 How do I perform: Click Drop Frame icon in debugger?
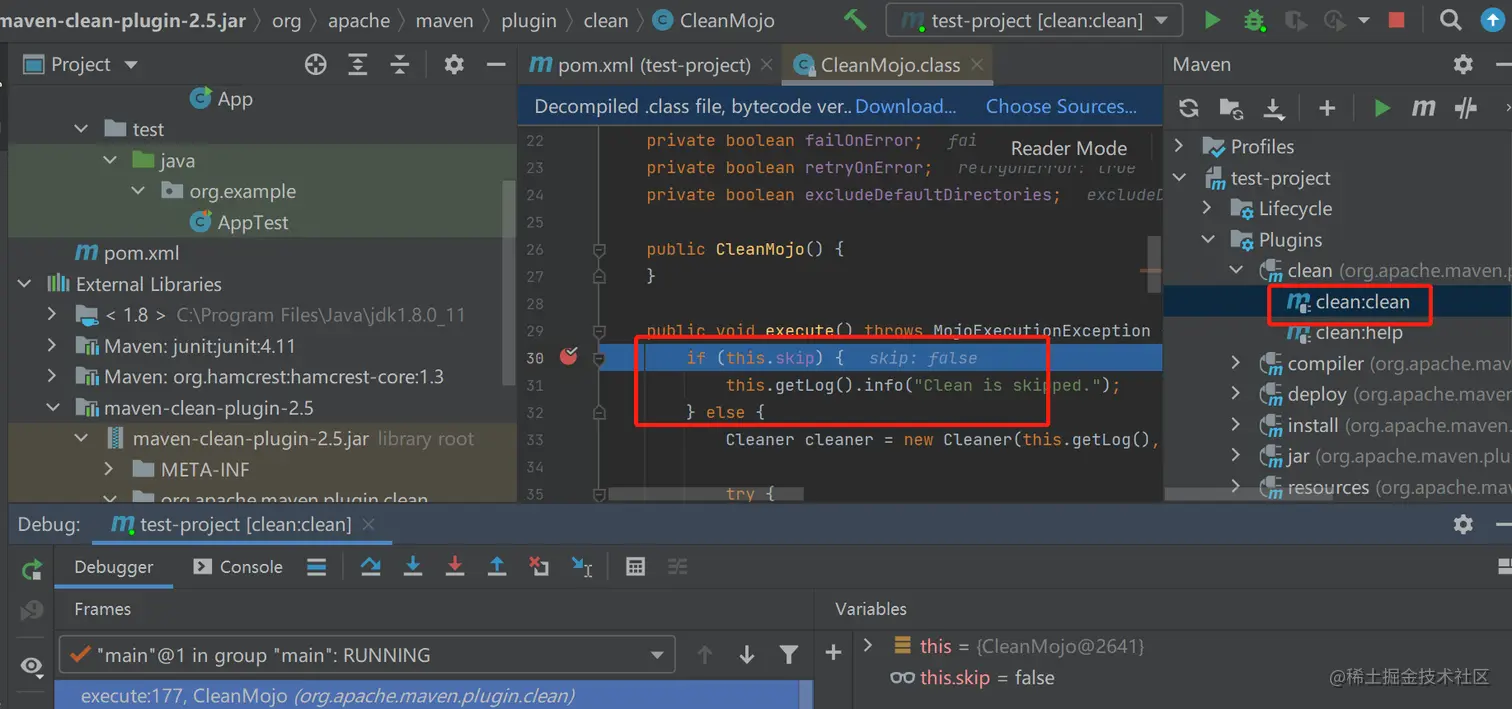pos(539,567)
